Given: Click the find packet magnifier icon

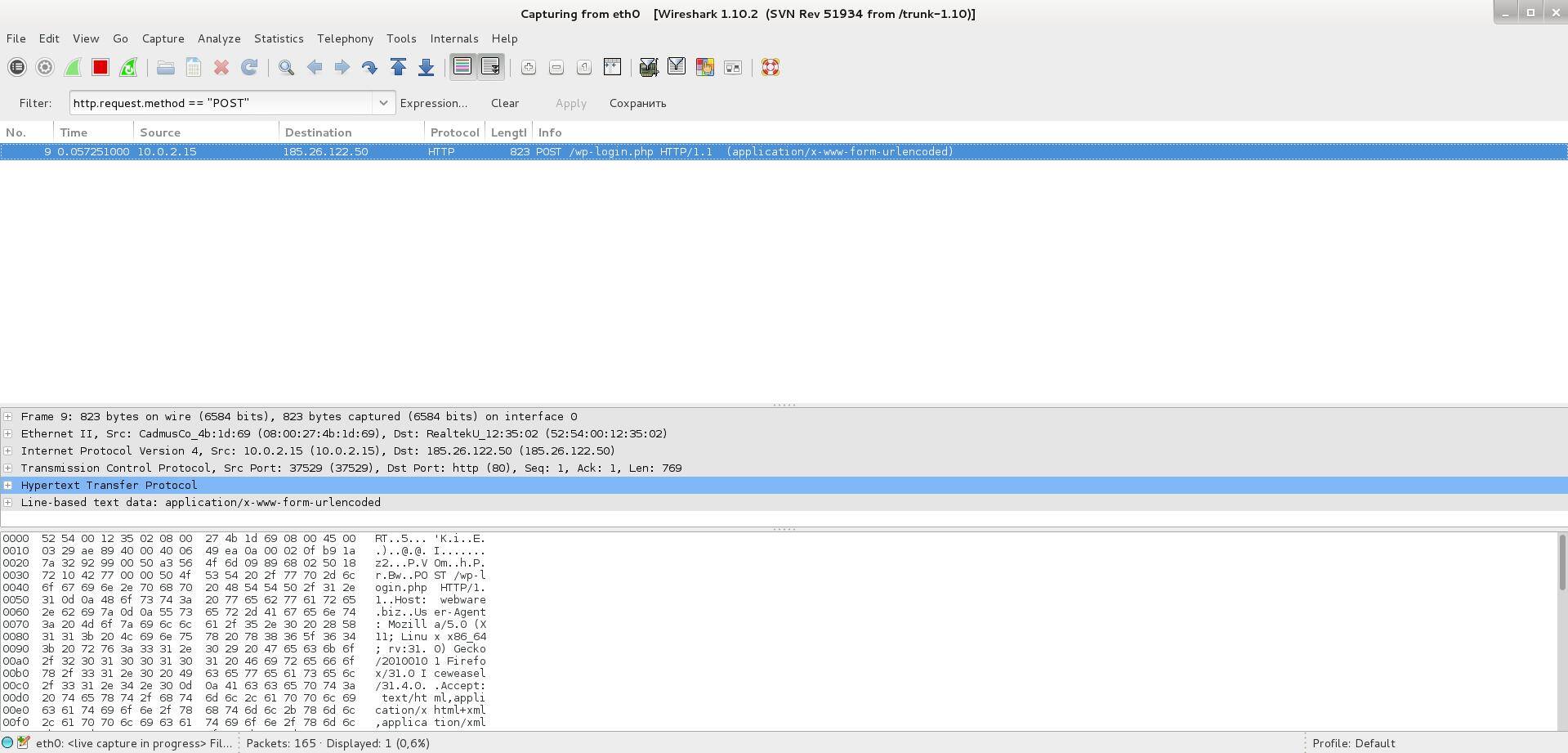Looking at the screenshot, I should pyautogui.click(x=286, y=68).
